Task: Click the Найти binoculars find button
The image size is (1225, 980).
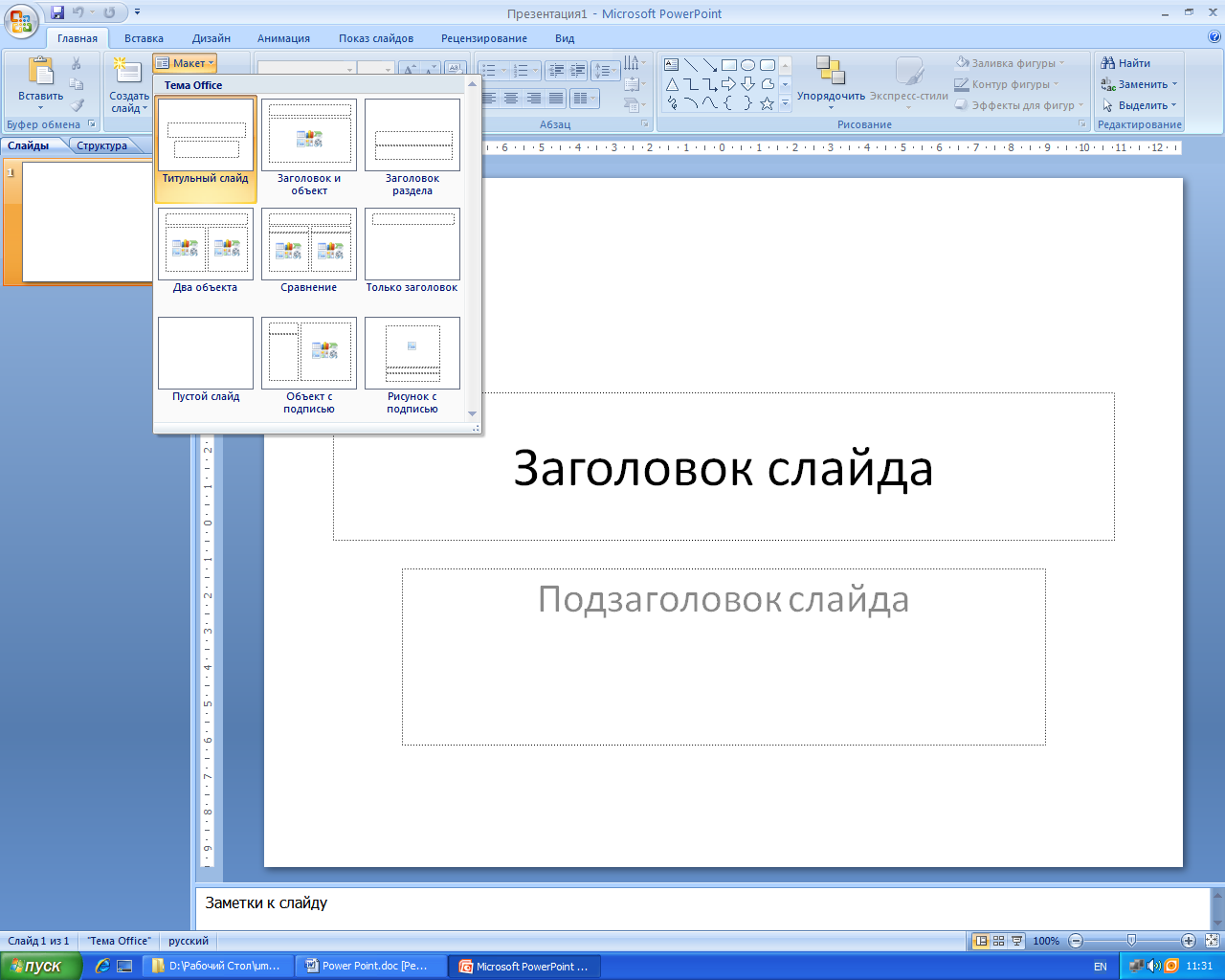Action: (x=1126, y=63)
